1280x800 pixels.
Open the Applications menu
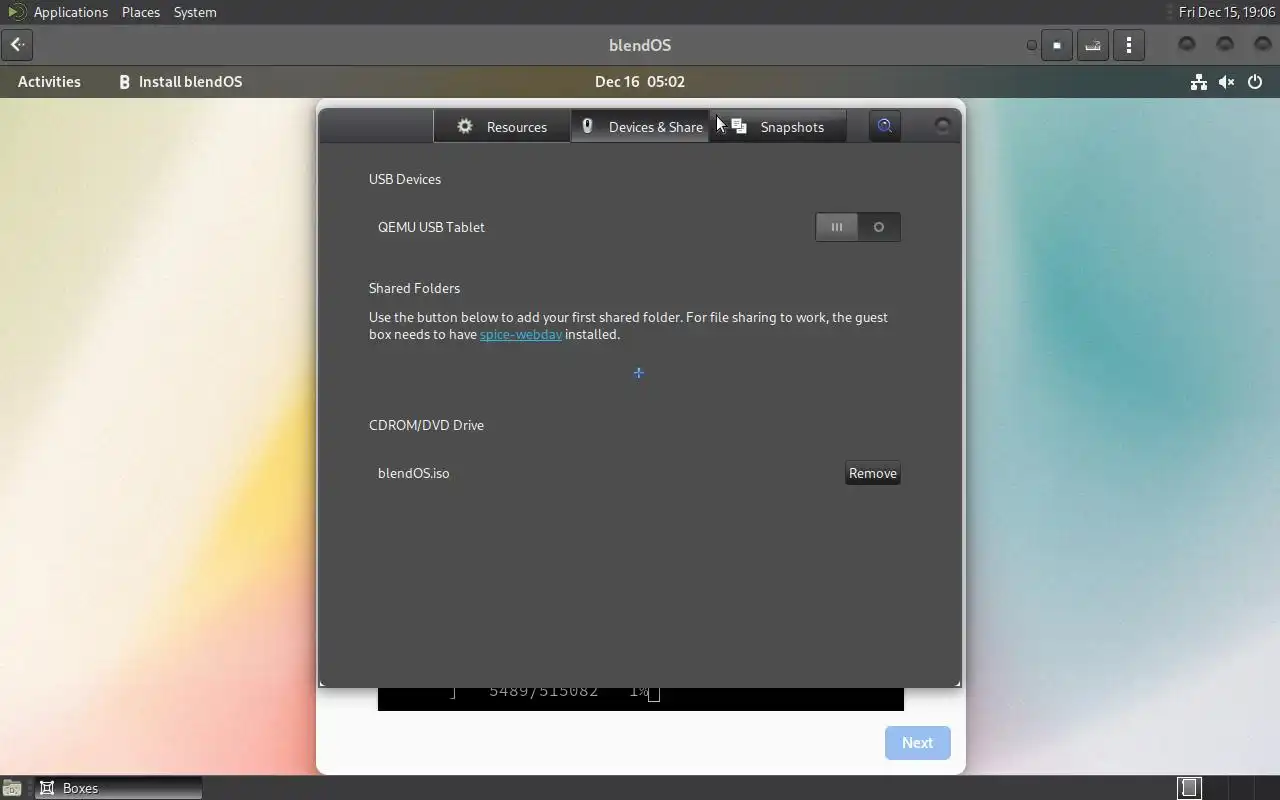(x=71, y=12)
